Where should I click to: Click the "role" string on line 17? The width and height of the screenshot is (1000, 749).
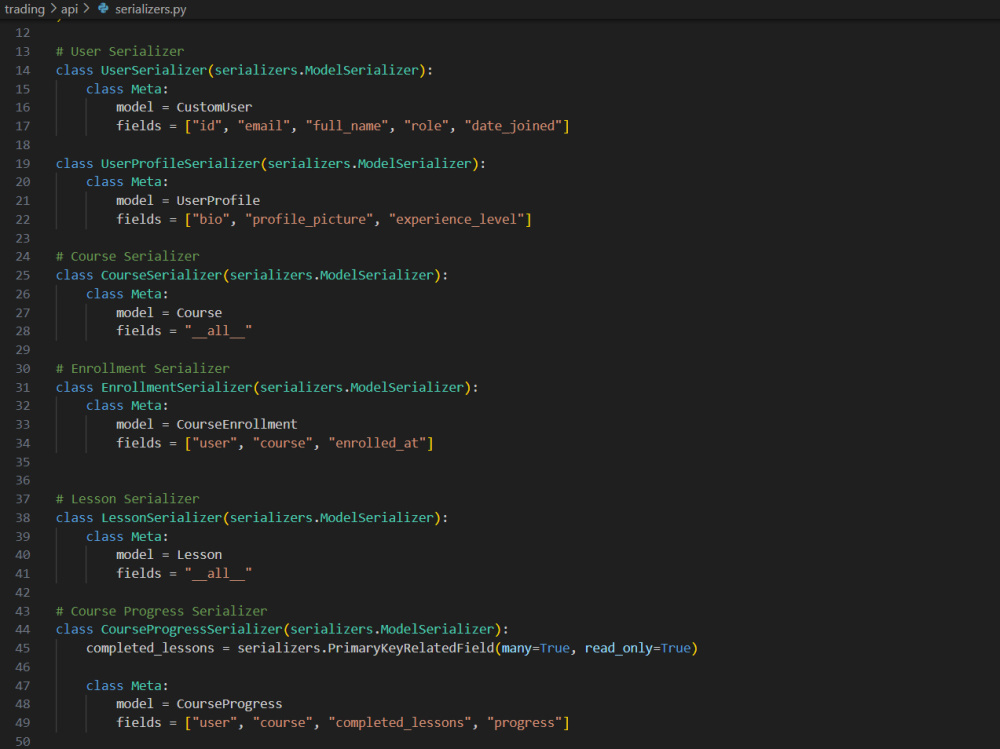click(427, 126)
